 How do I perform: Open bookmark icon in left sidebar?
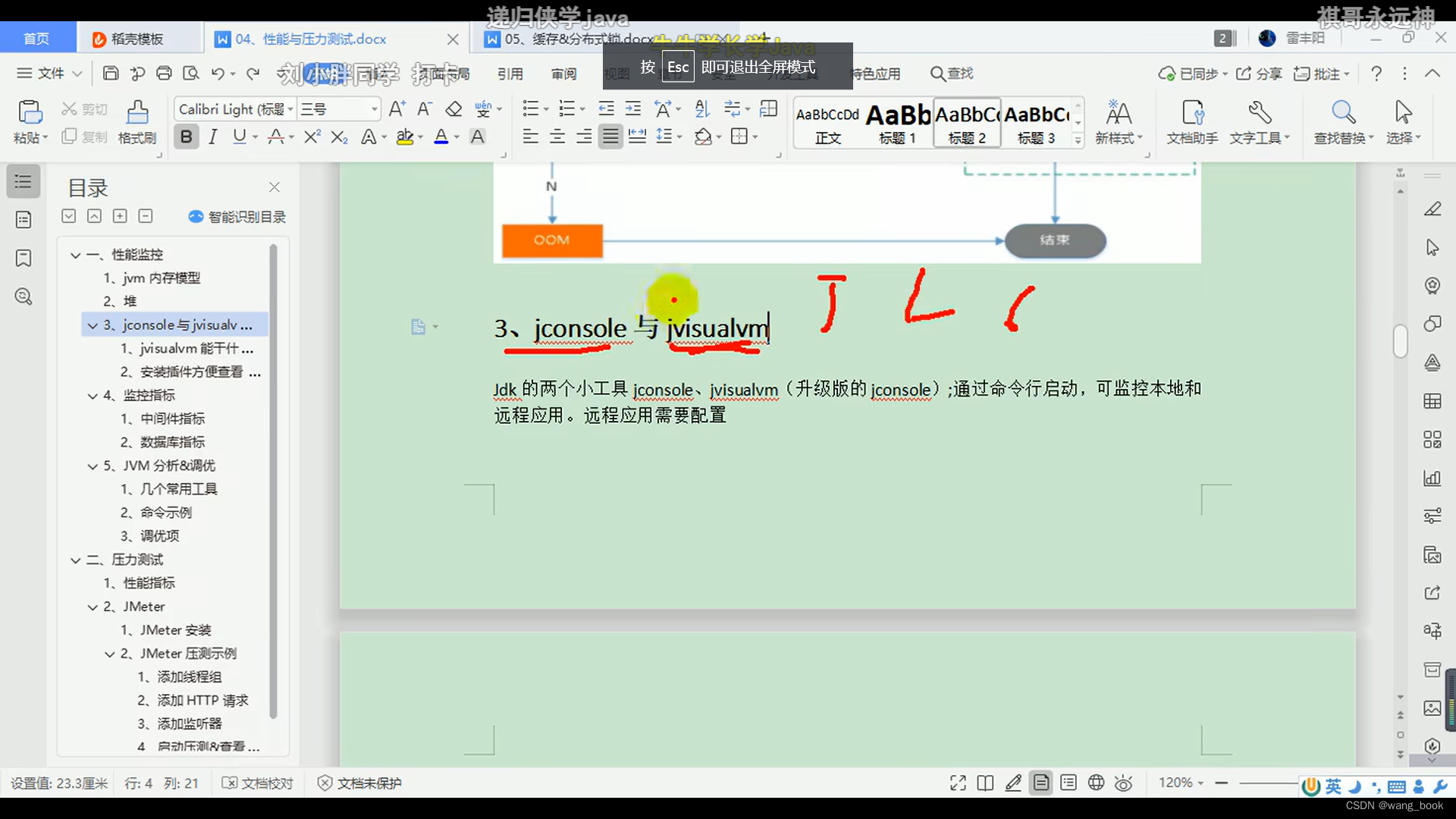(x=24, y=258)
